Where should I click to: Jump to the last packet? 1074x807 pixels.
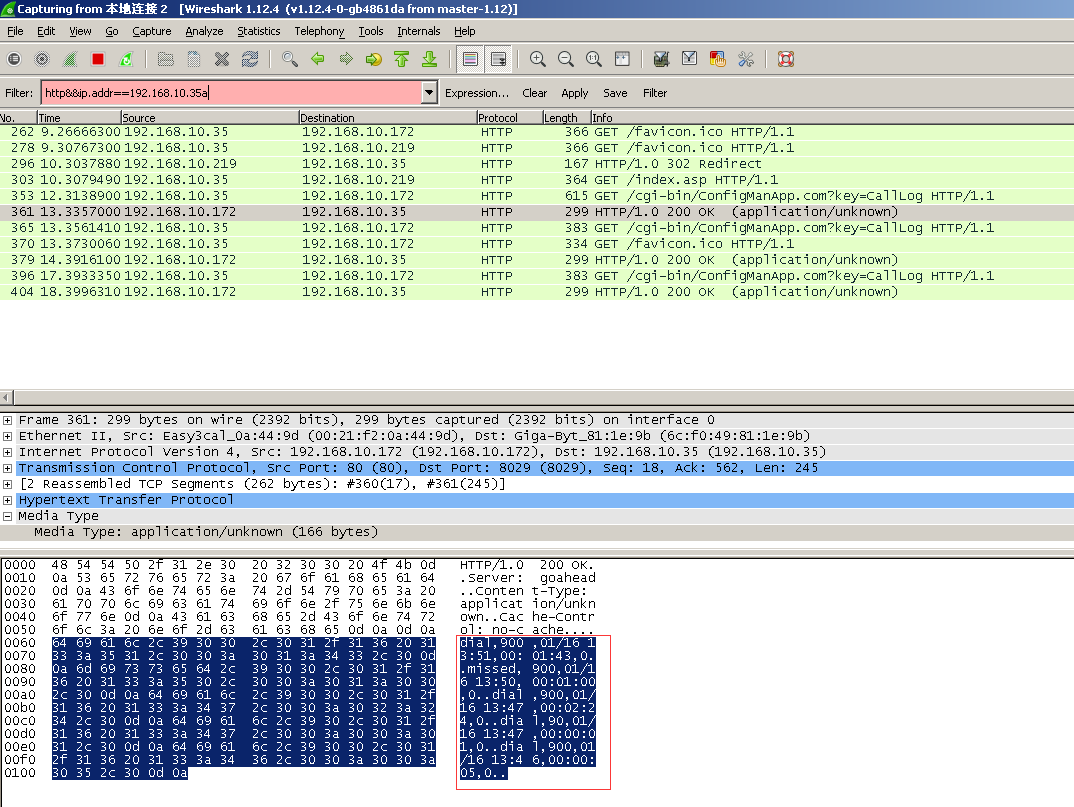click(429, 59)
